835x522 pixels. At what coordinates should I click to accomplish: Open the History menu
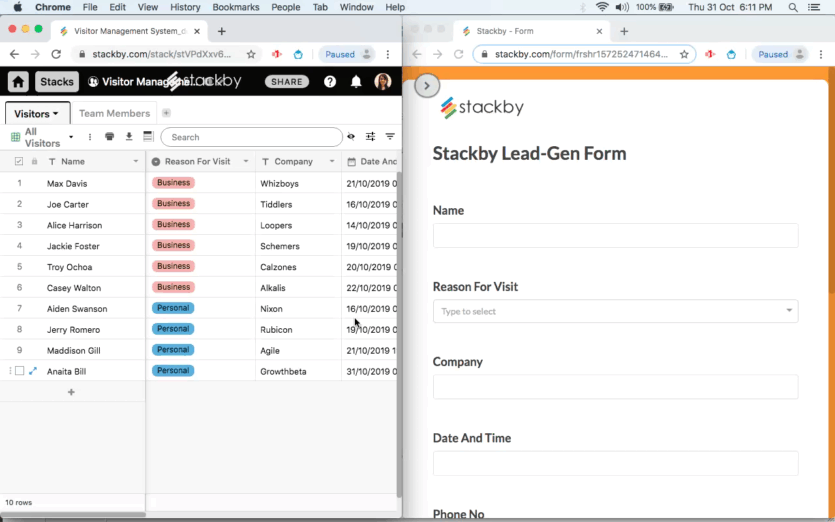coord(185,7)
